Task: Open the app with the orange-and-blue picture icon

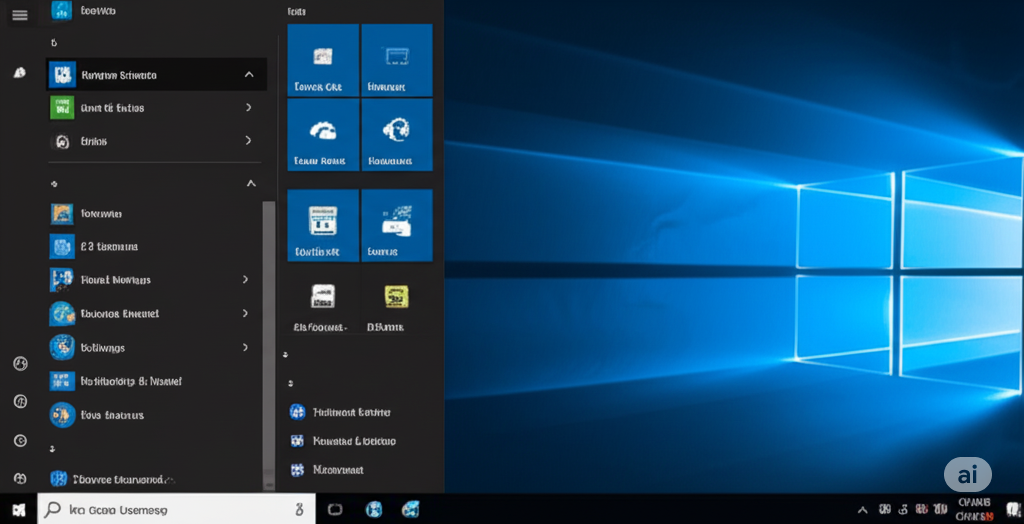Action: click(x=62, y=214)
